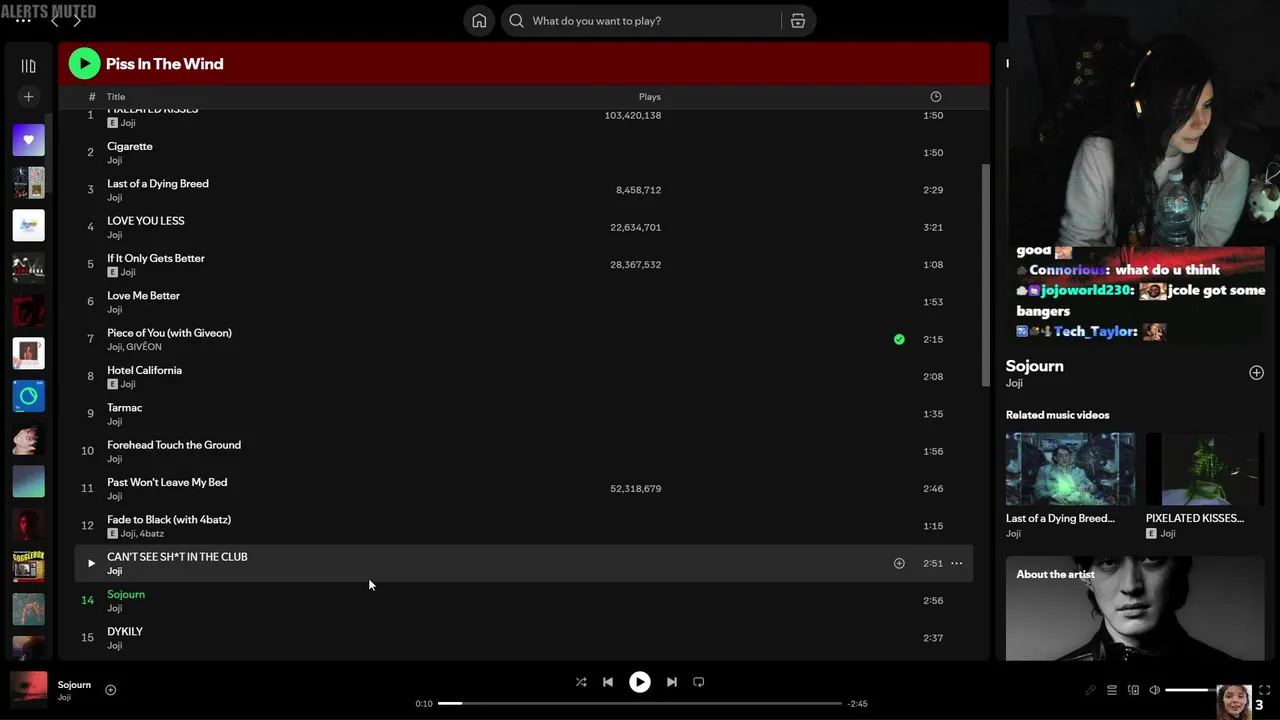The height and width of the screenshot is (720, 1280).
Task: Open the blue-circle playlist in the sidebar
Action: (x=28, y=396)
